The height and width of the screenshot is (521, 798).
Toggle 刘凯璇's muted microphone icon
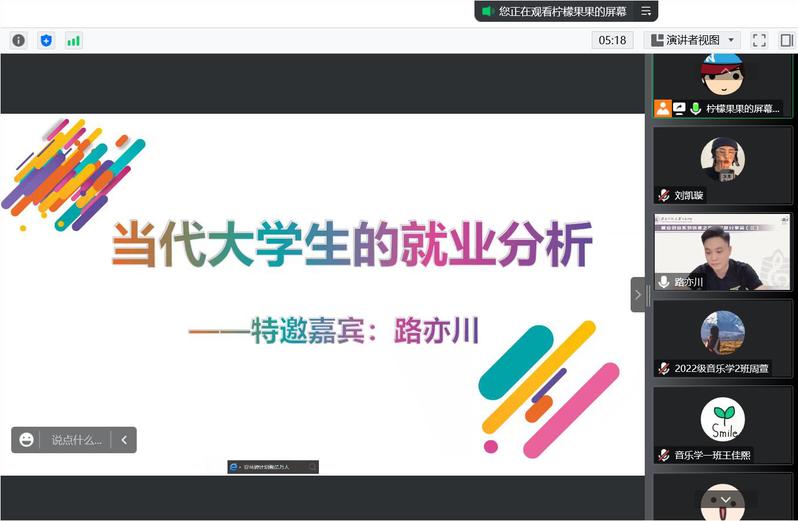[663, 196]
